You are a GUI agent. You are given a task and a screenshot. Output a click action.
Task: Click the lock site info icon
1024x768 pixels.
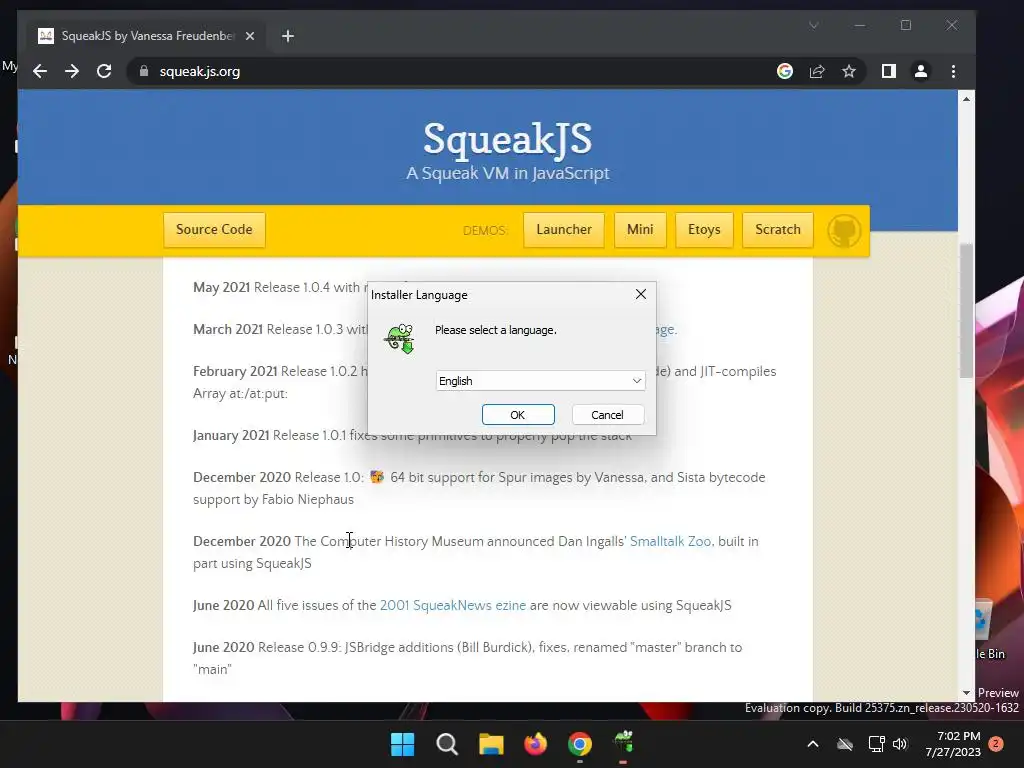(144, 71)
